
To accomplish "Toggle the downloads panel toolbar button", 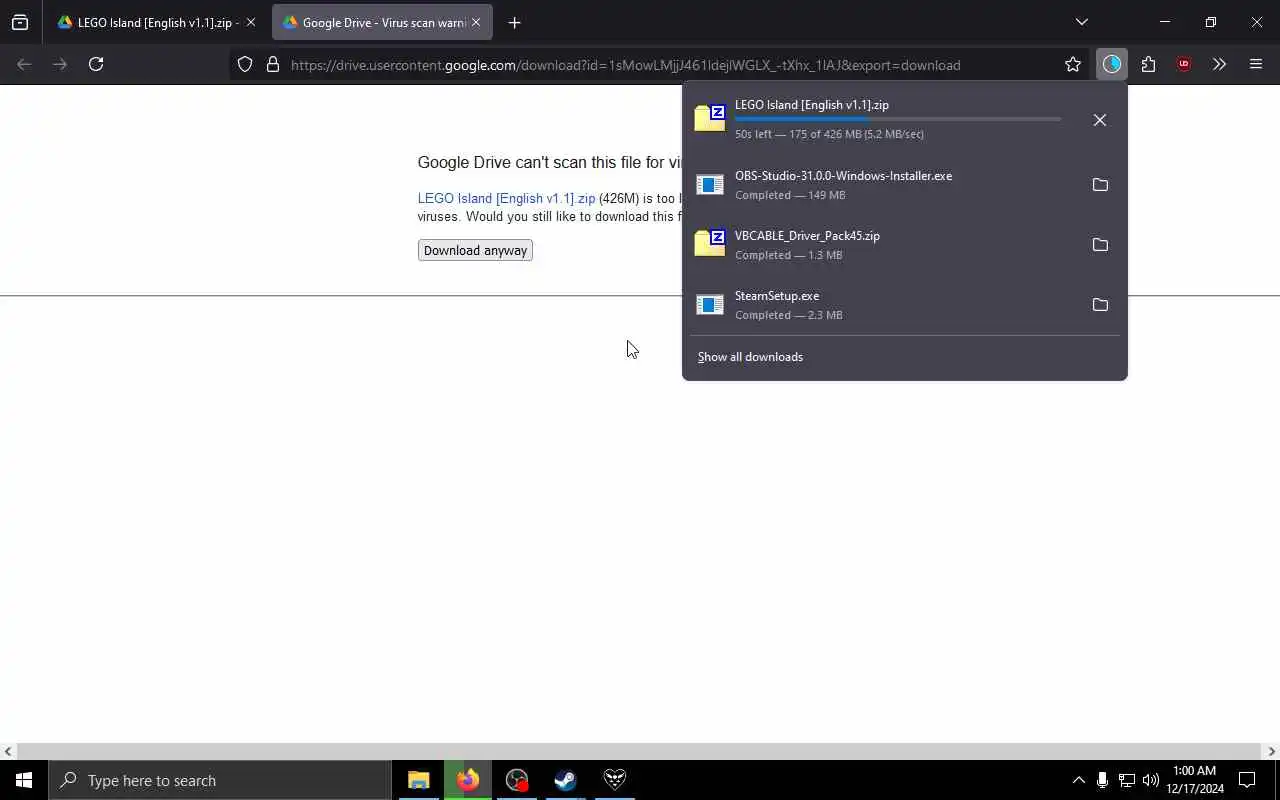I will (x=1112, y=64).
